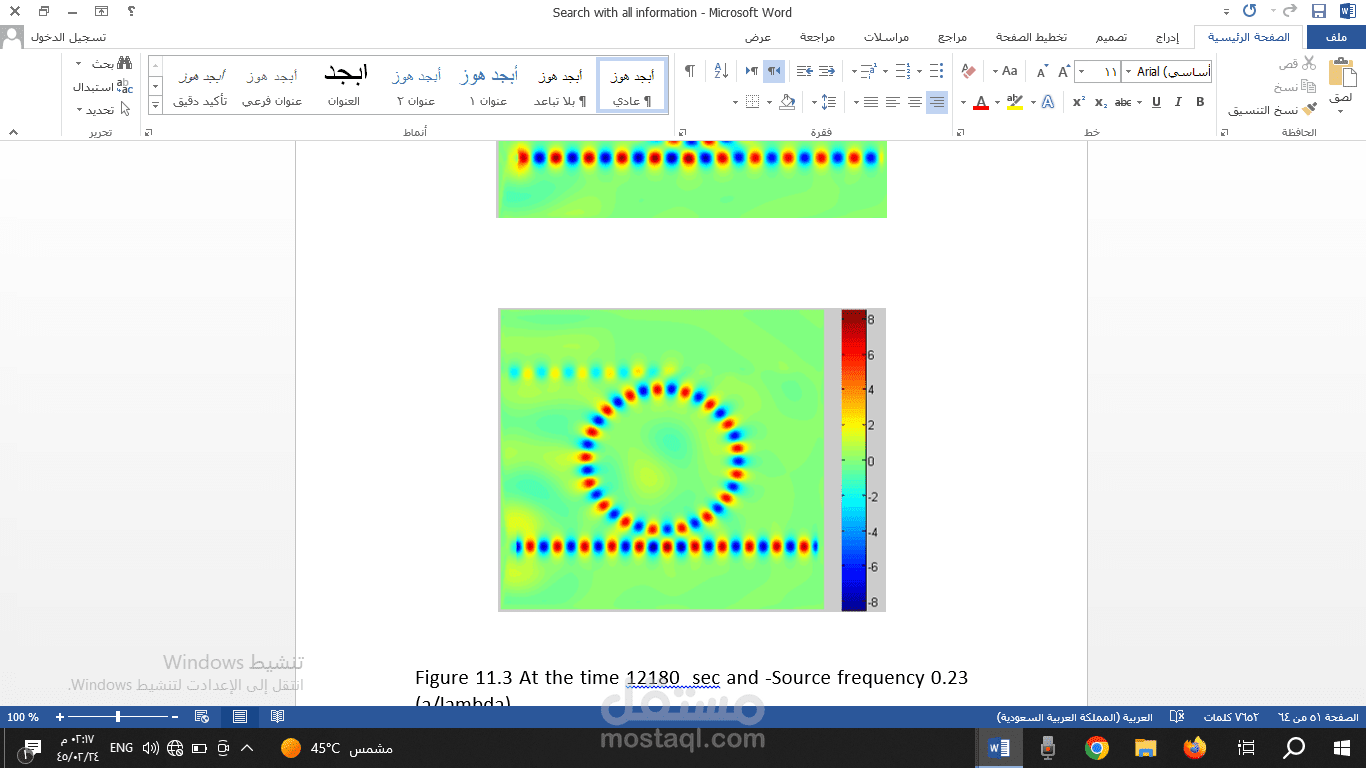Toggle superscript formatting
Screen dimensions: 1366x768
(x=1079, y=102)
